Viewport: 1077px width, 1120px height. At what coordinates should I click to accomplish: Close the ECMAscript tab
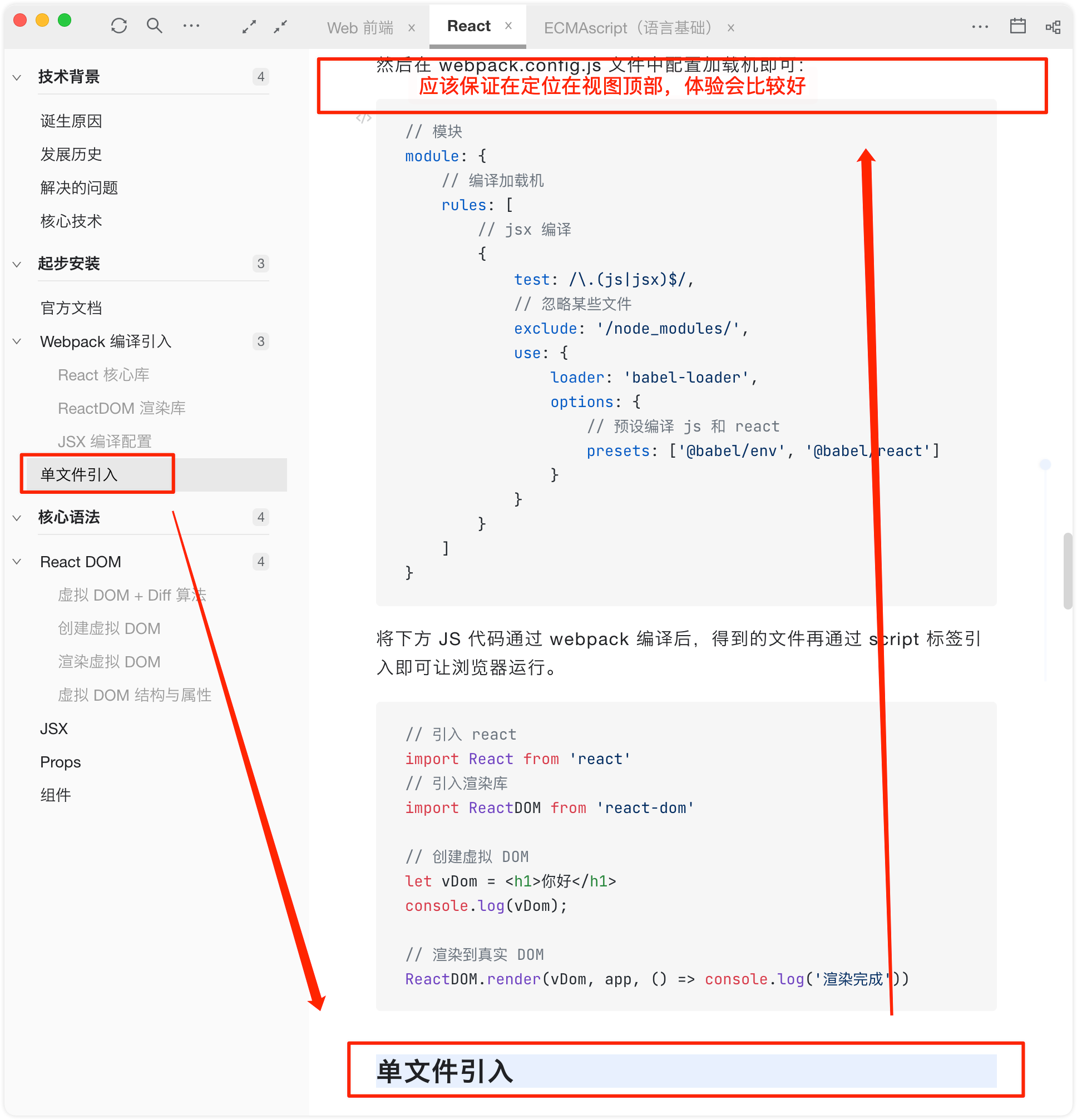click(x=730, y=28)
